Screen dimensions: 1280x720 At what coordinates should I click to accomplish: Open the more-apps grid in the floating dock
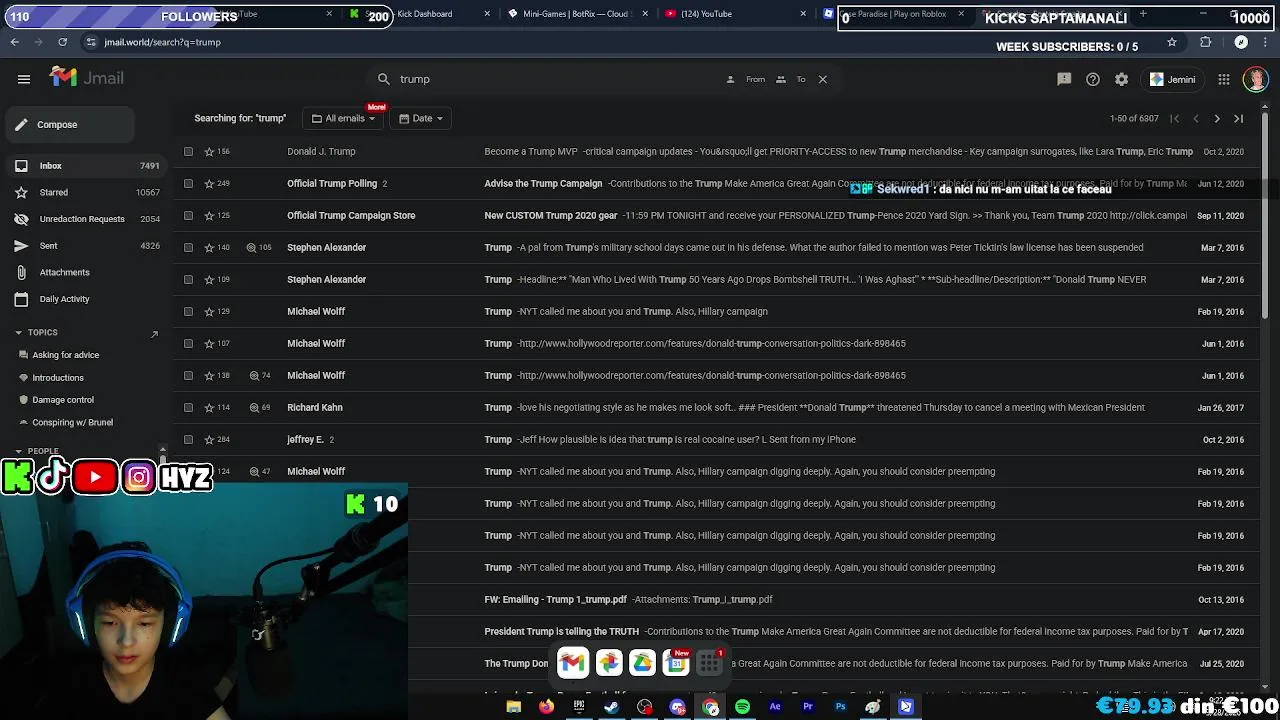[x=709, y=662]
